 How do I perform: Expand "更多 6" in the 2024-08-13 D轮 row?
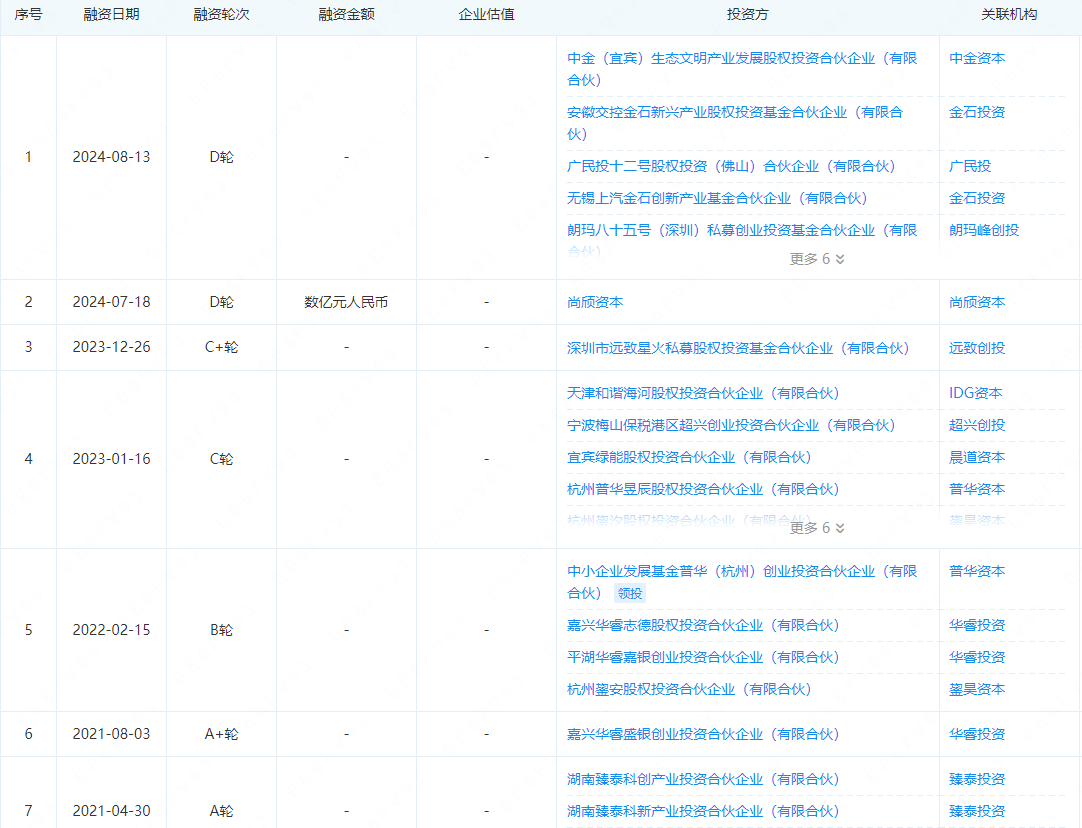click(817, 259)
